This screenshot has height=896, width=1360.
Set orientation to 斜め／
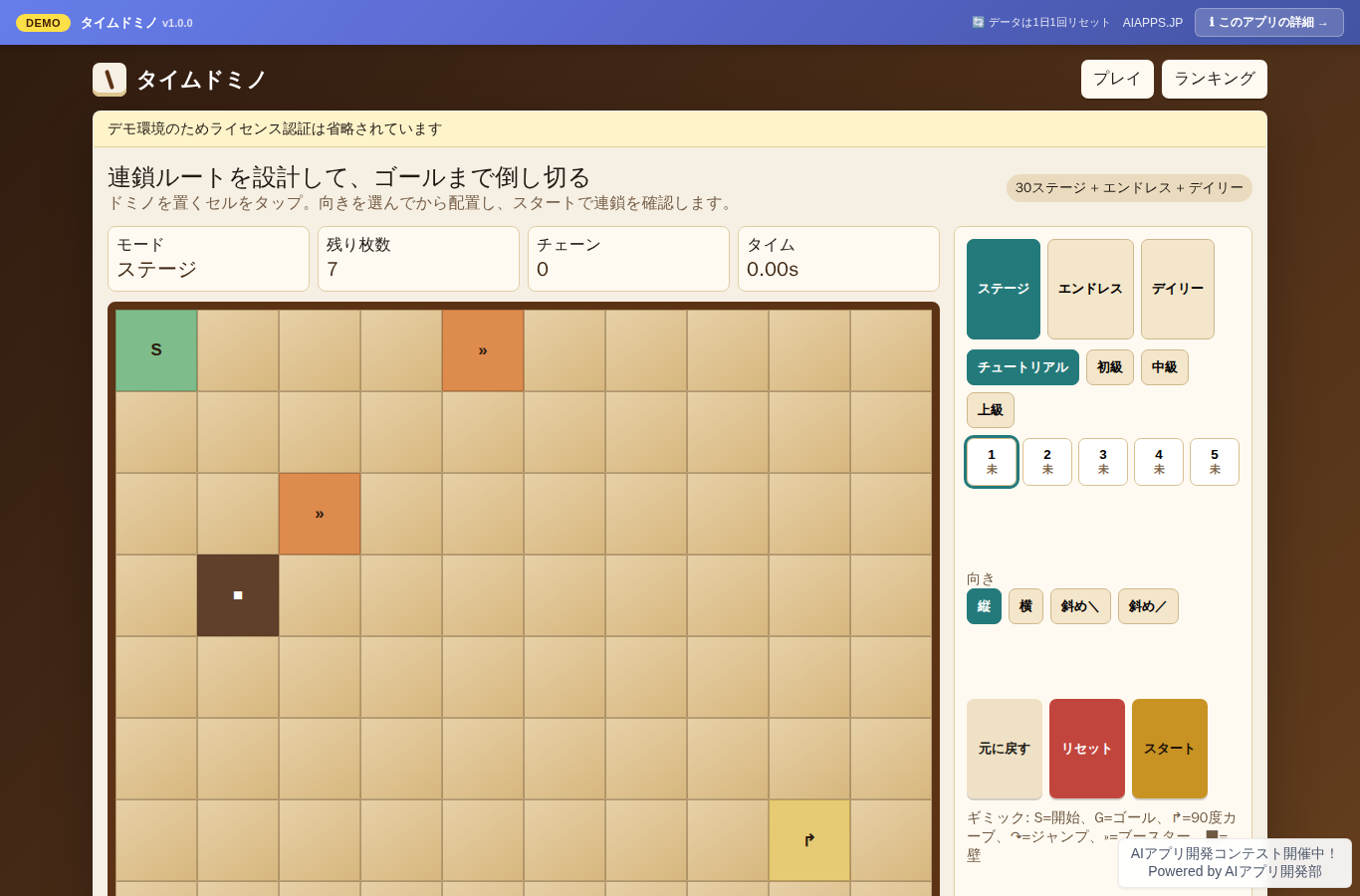pyautogui.click(x=1148, y=606)
